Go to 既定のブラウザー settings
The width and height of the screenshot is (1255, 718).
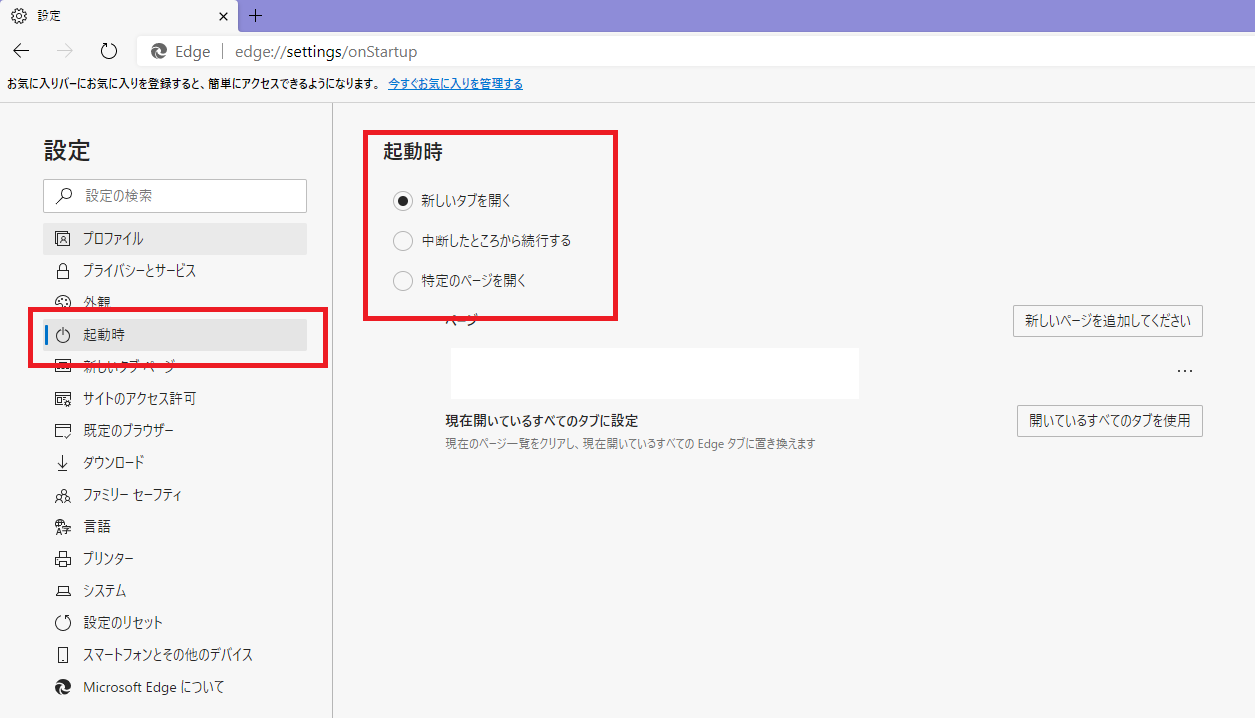[175, 431]
